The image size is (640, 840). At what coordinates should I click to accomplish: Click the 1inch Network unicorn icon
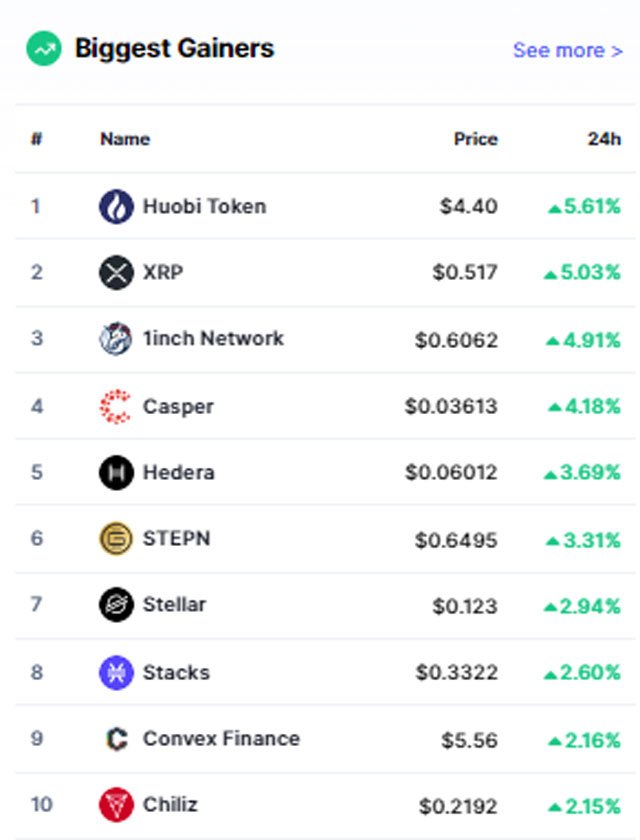116,339
